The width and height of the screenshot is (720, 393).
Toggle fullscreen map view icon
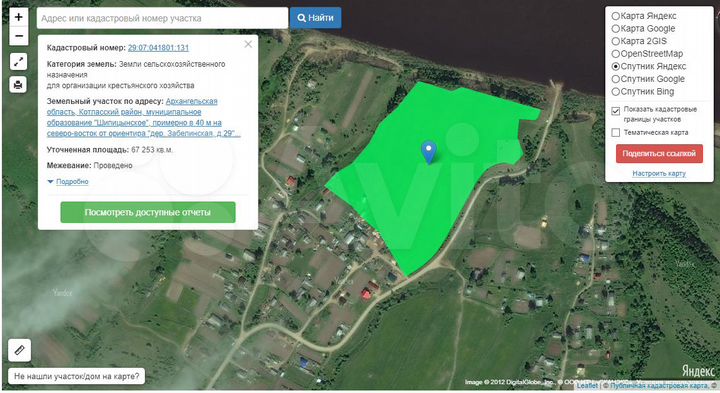(x=18, y=62)
